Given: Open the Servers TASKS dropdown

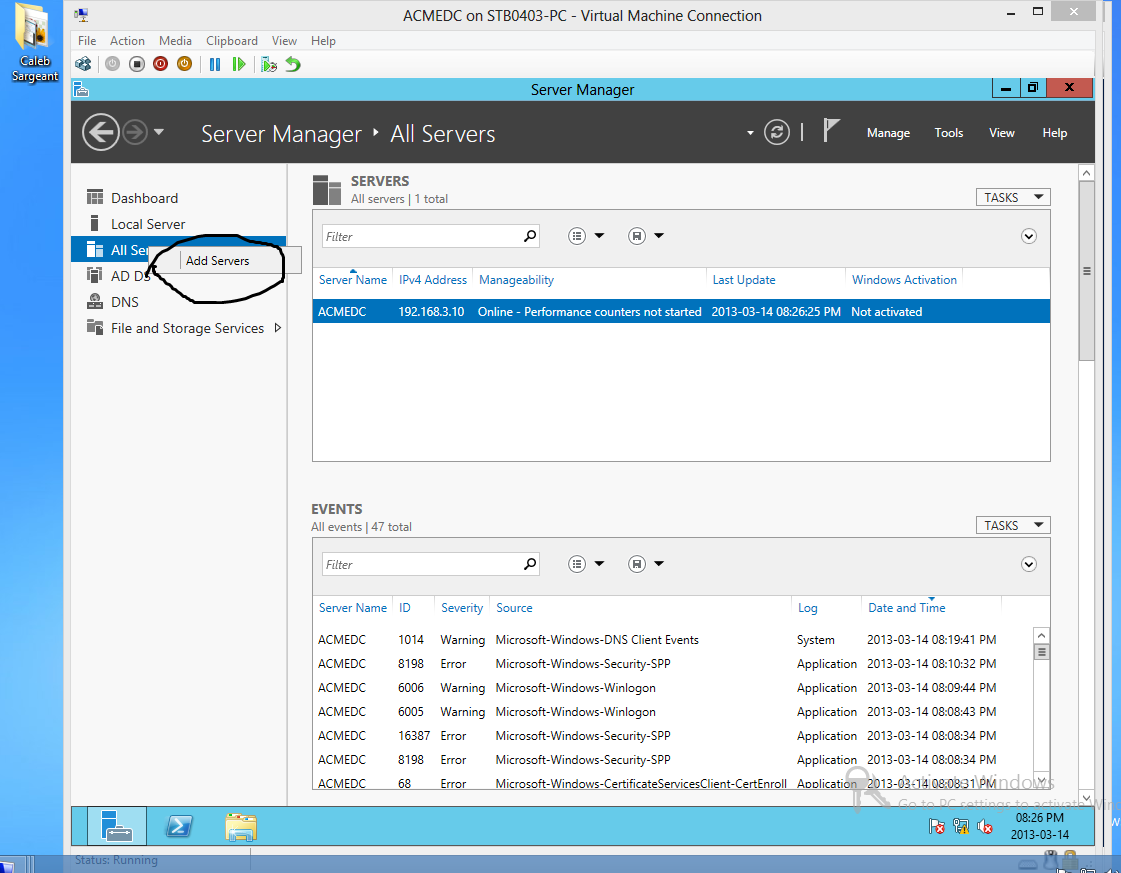Looking at the screenshot, I should 1012,197.
